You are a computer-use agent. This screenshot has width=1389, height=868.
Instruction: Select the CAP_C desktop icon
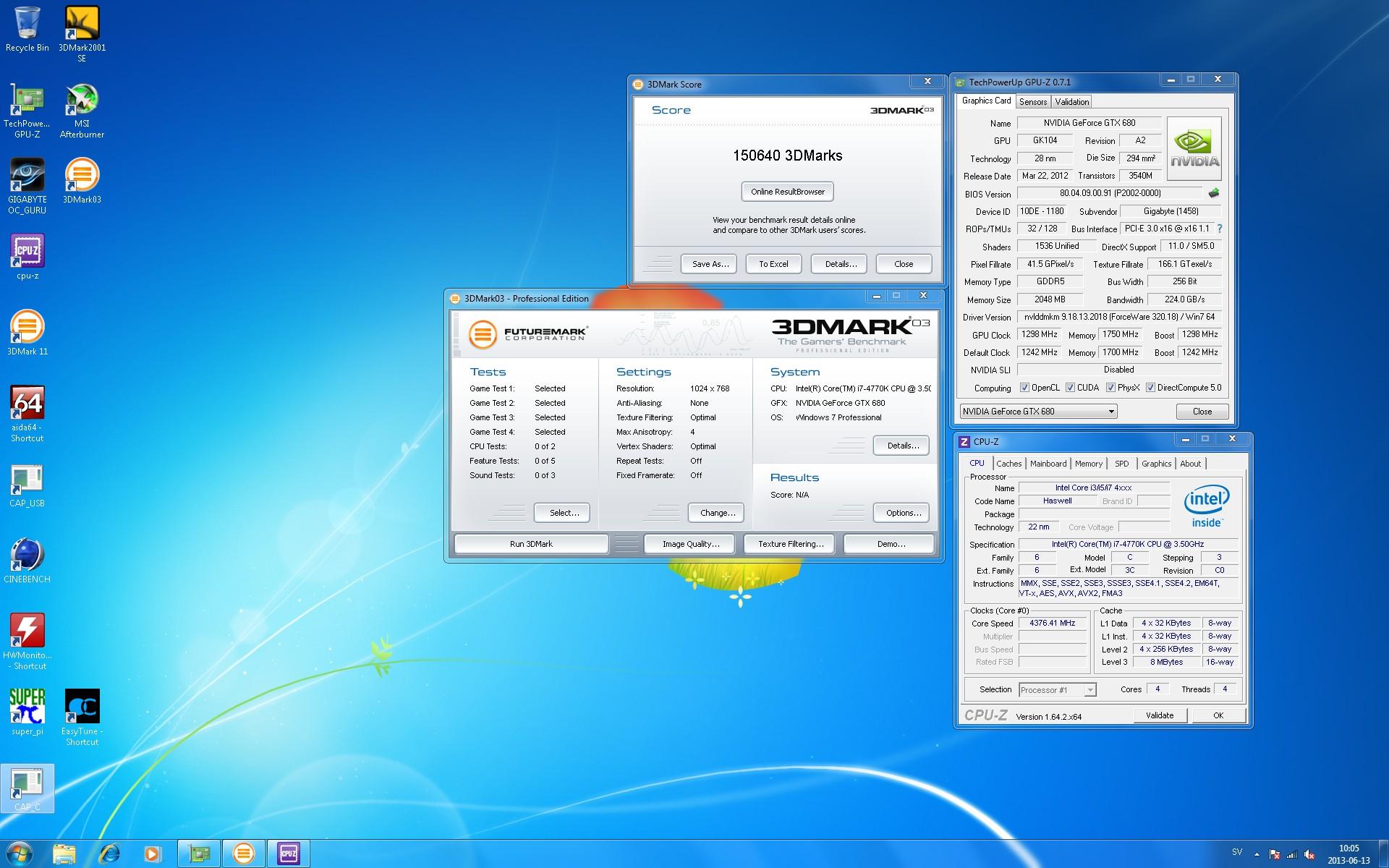tap(27, 789)
